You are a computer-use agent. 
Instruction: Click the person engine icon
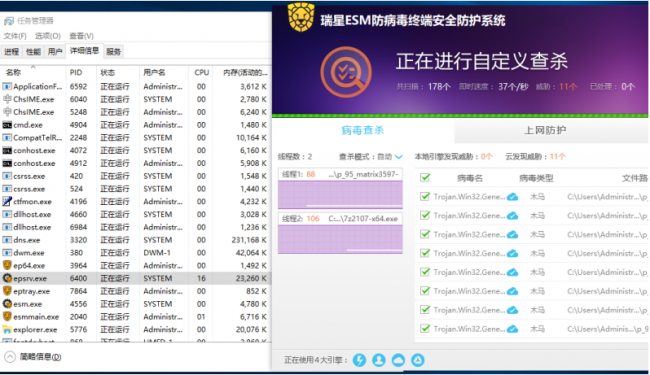click(x=379, y=360)
